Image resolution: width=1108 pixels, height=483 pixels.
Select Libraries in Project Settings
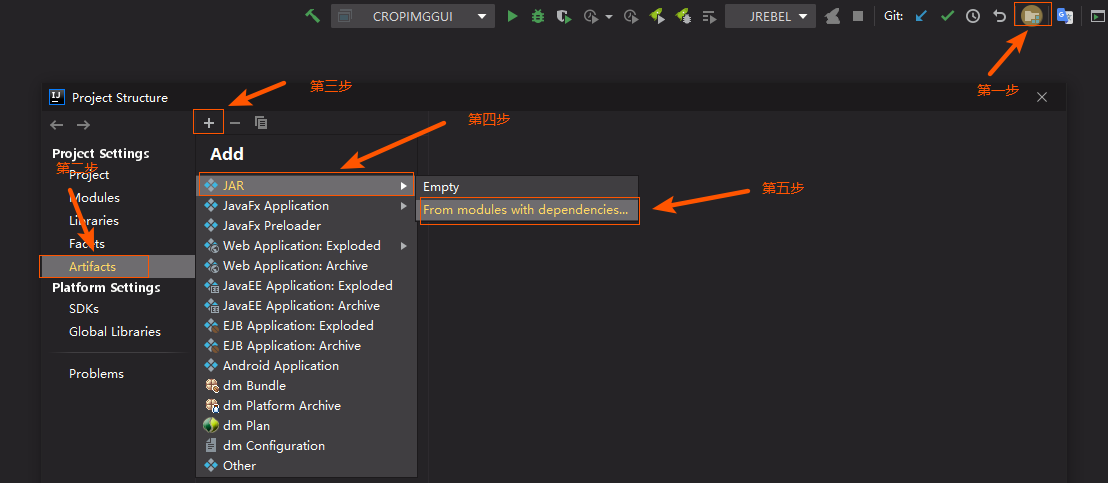click(x=94, y=220)
